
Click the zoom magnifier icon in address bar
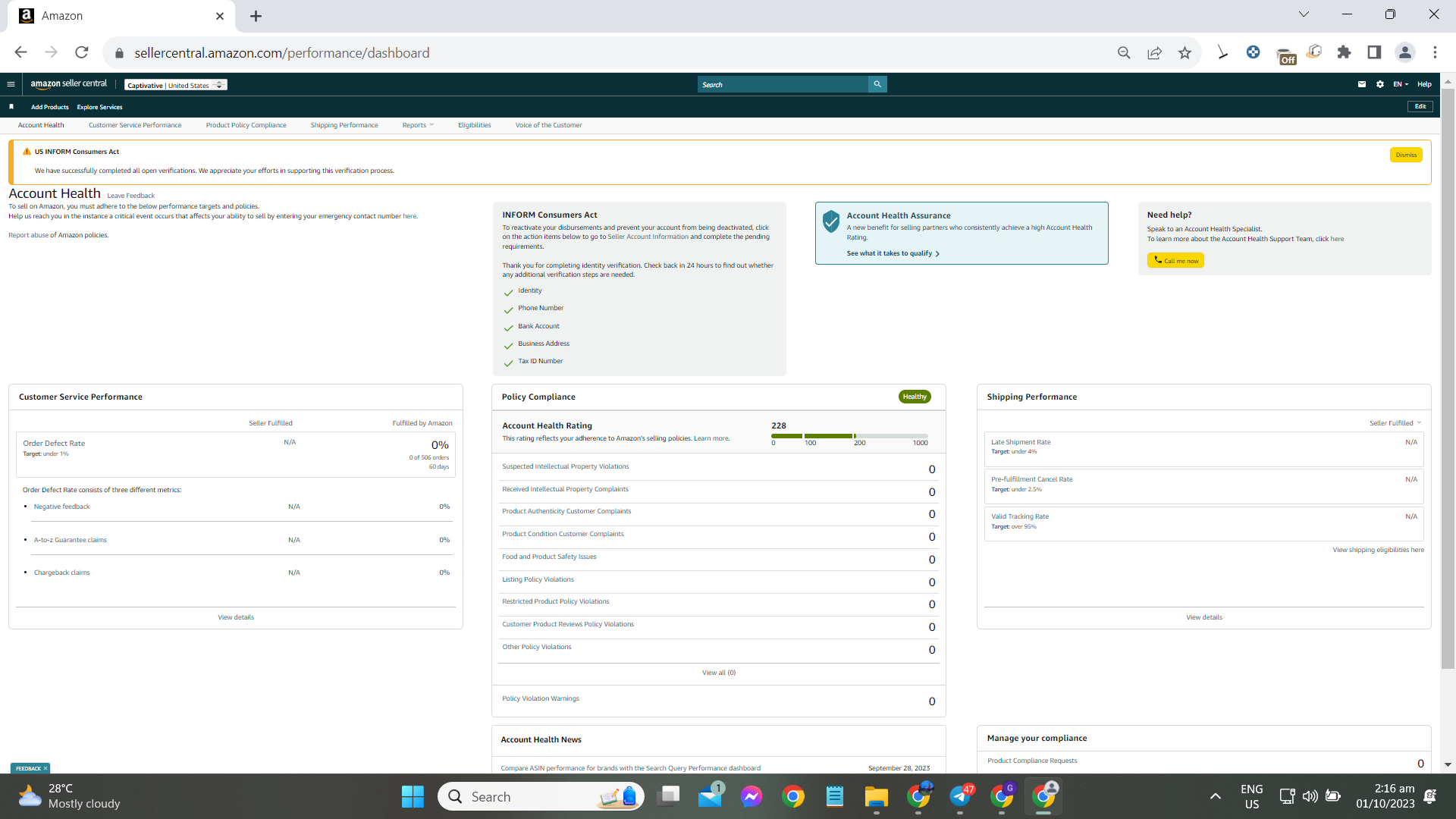click(x=1124, y=52)
